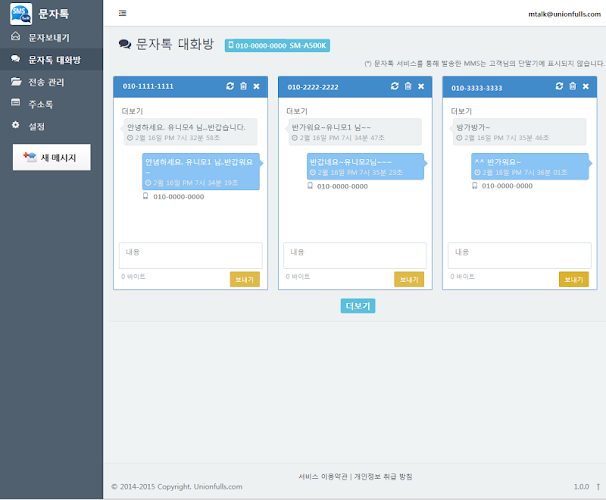Go to 주소록 in sidebar
This screenshot has width=606, height=500.
(x=51, y=104)
